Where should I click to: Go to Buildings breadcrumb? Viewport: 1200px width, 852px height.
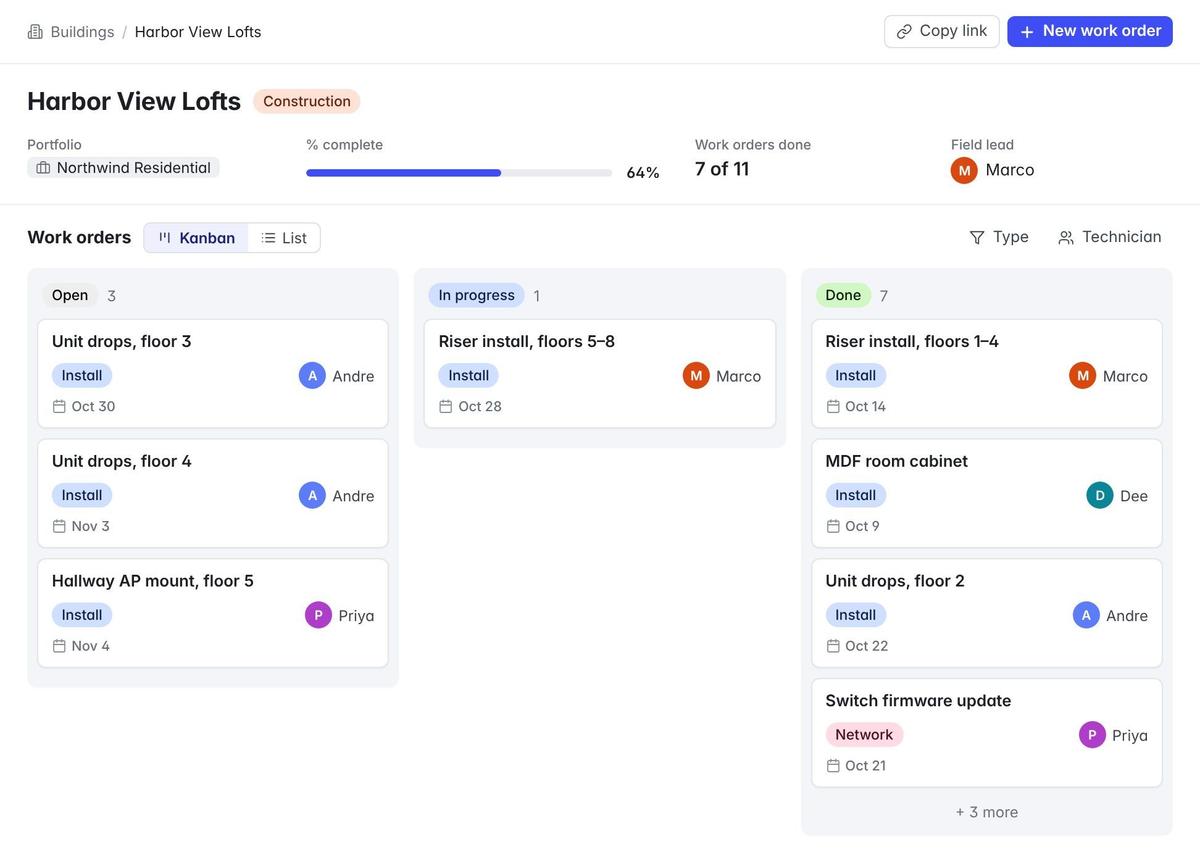(82, 32)
